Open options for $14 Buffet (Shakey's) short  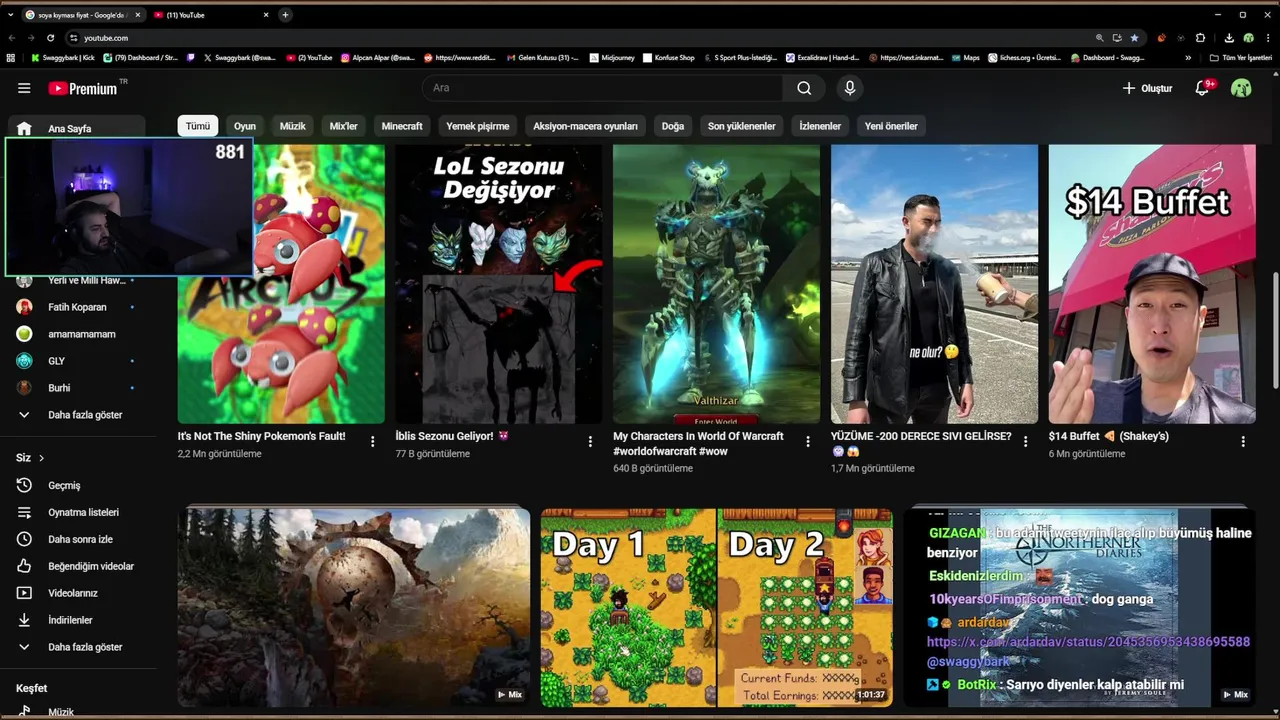pos(1243,441)
